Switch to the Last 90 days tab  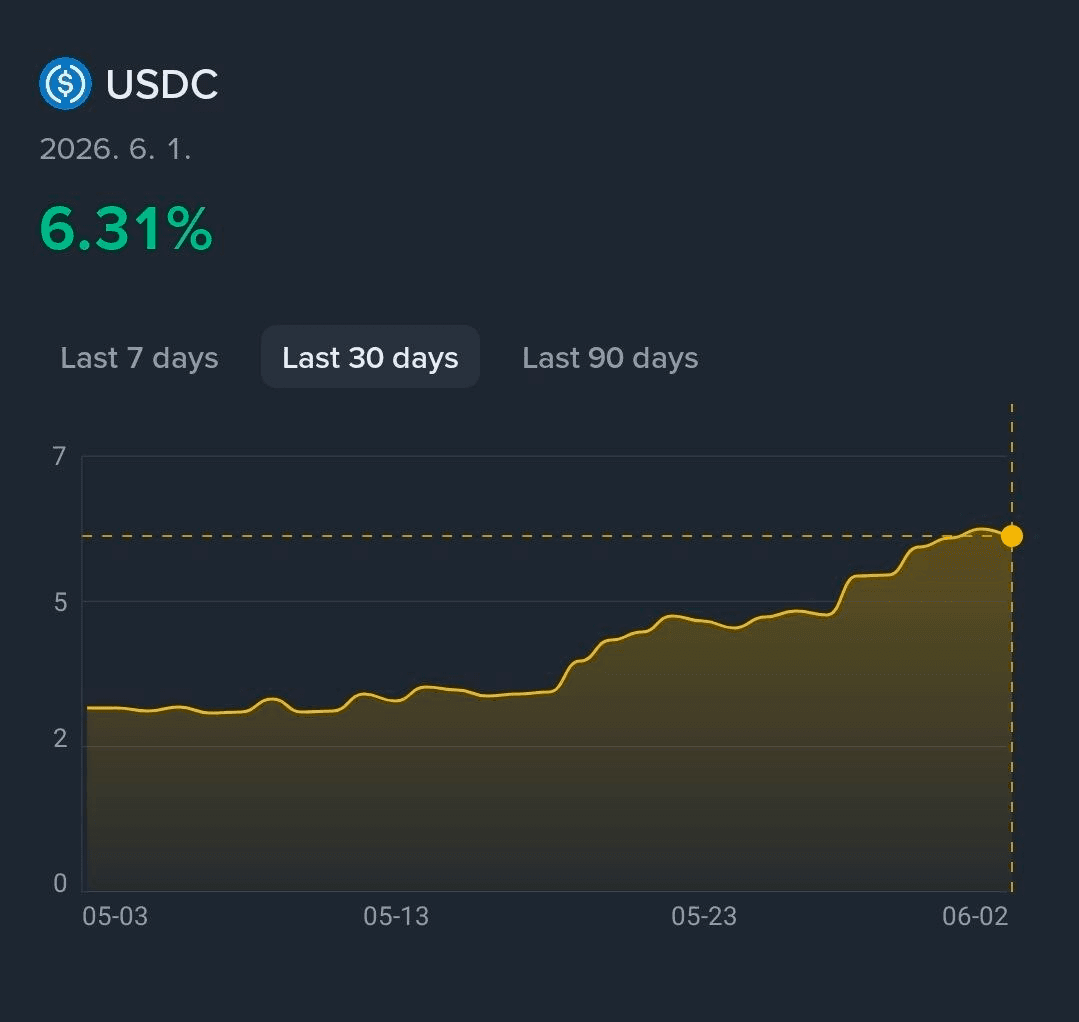click(x=610, y=358)
